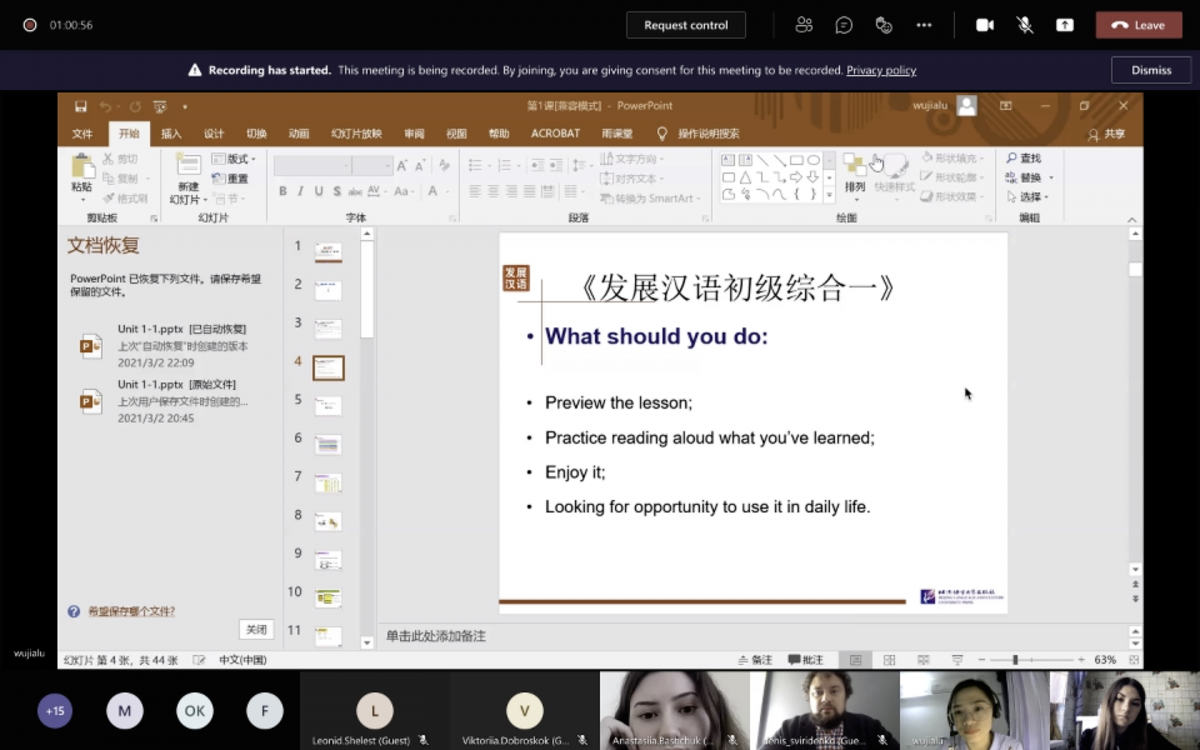
Task: Open the 替换 Replace dropdown
Action: coord(1030,178)
